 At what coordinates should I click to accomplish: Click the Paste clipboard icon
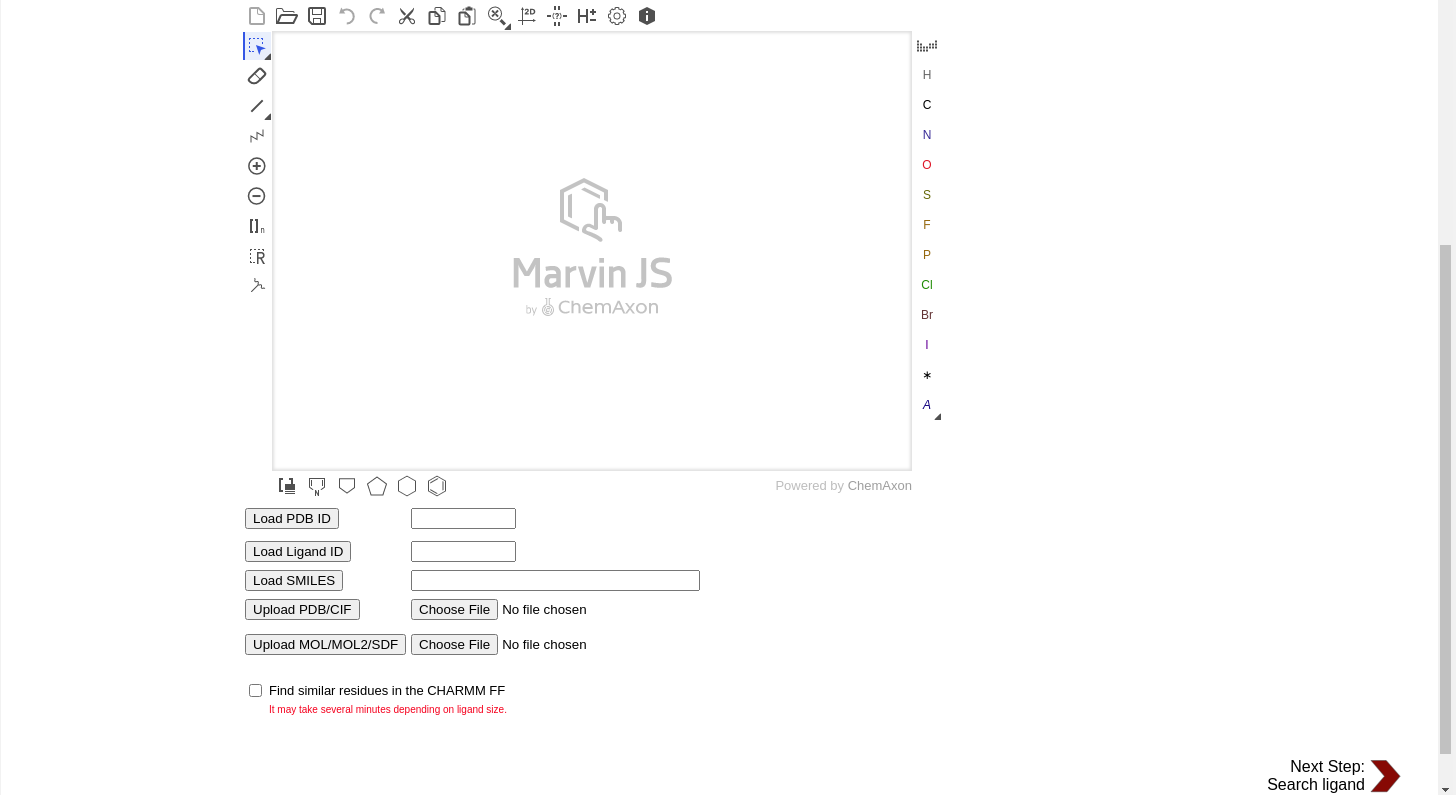[x=467, y=16]
